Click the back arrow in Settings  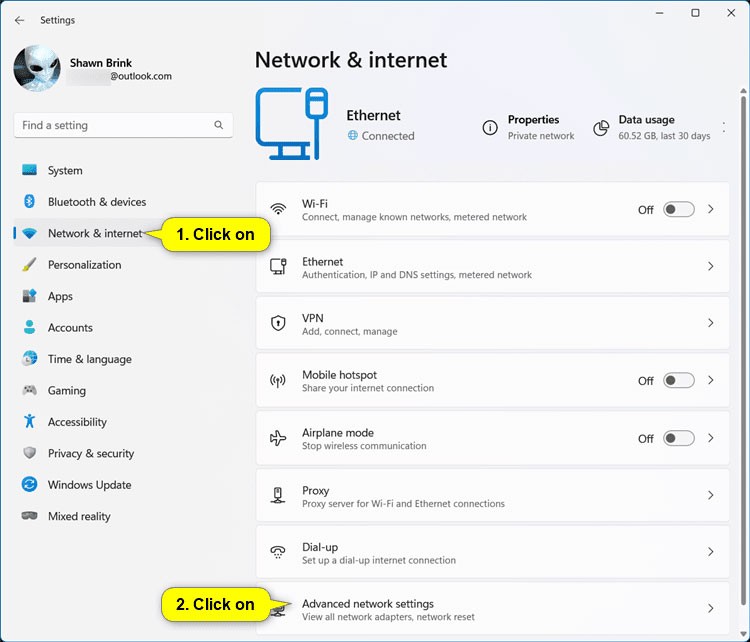[x=20, y=19]
